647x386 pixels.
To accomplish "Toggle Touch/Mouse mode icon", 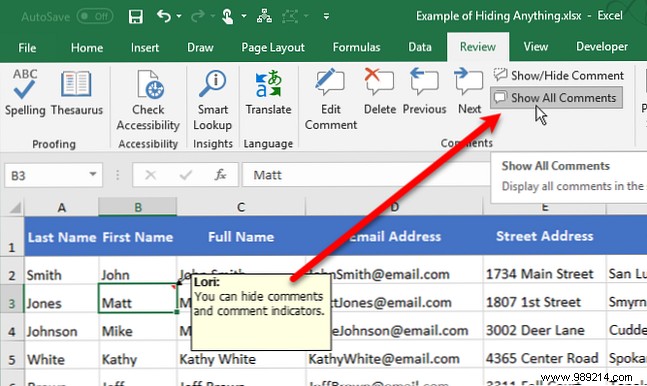I will (x=227, y=17).
